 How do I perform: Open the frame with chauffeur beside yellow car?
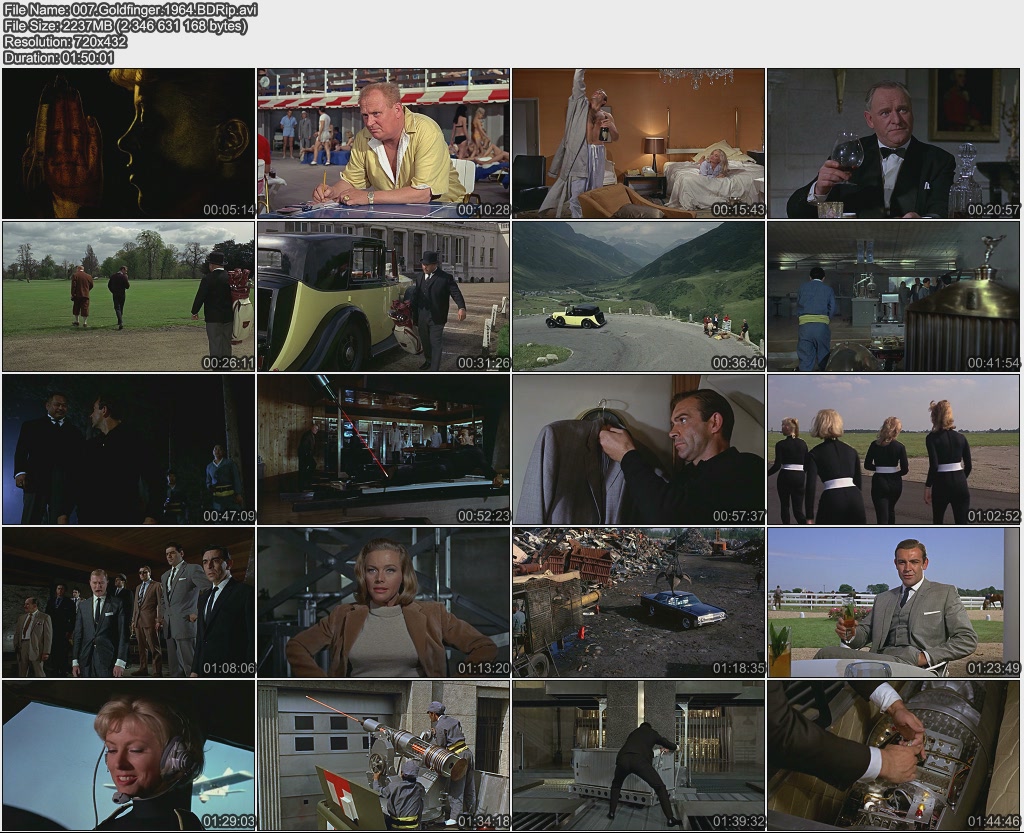(x=384, y=296)
